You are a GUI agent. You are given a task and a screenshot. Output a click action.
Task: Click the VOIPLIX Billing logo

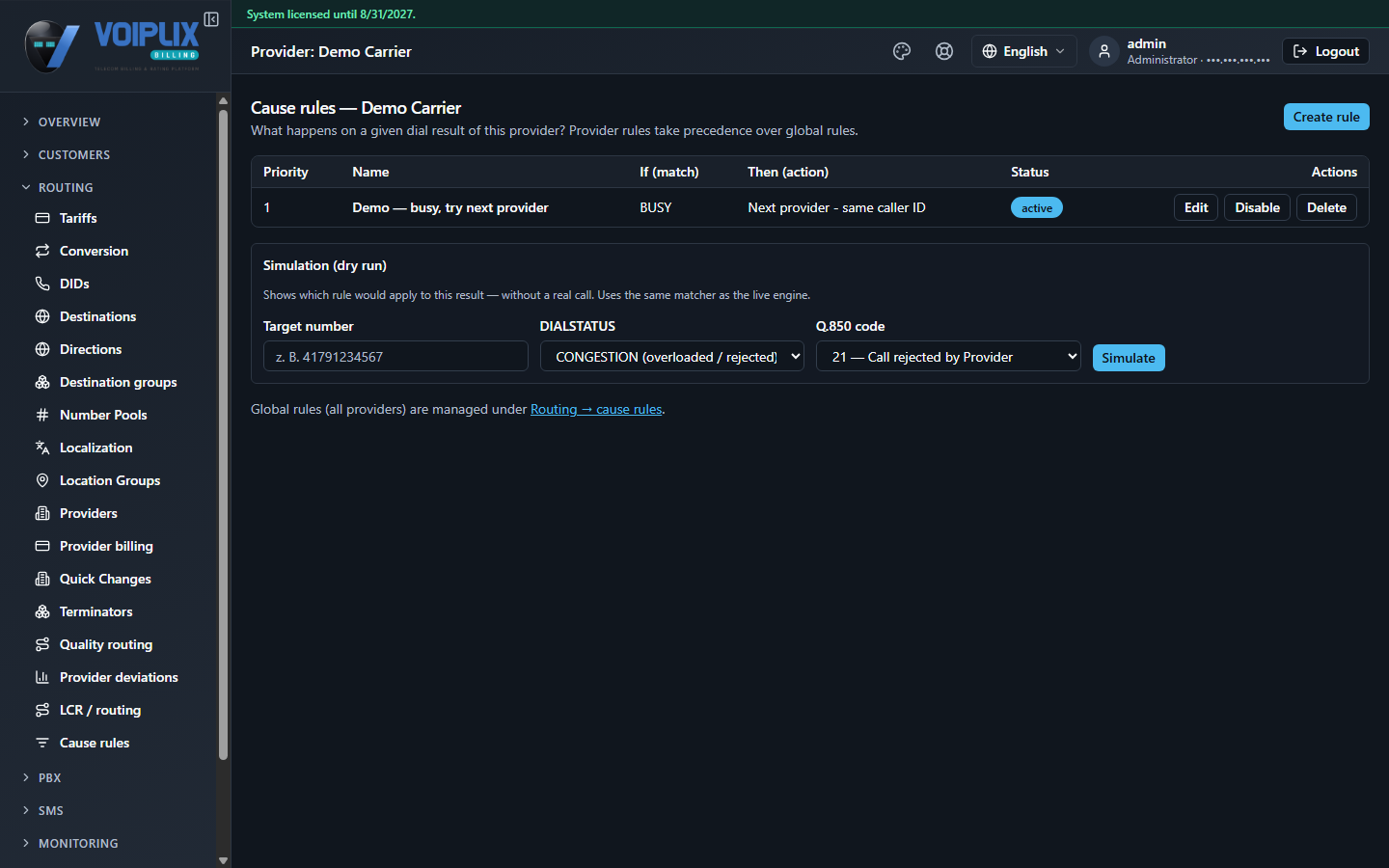click(112, 46)
